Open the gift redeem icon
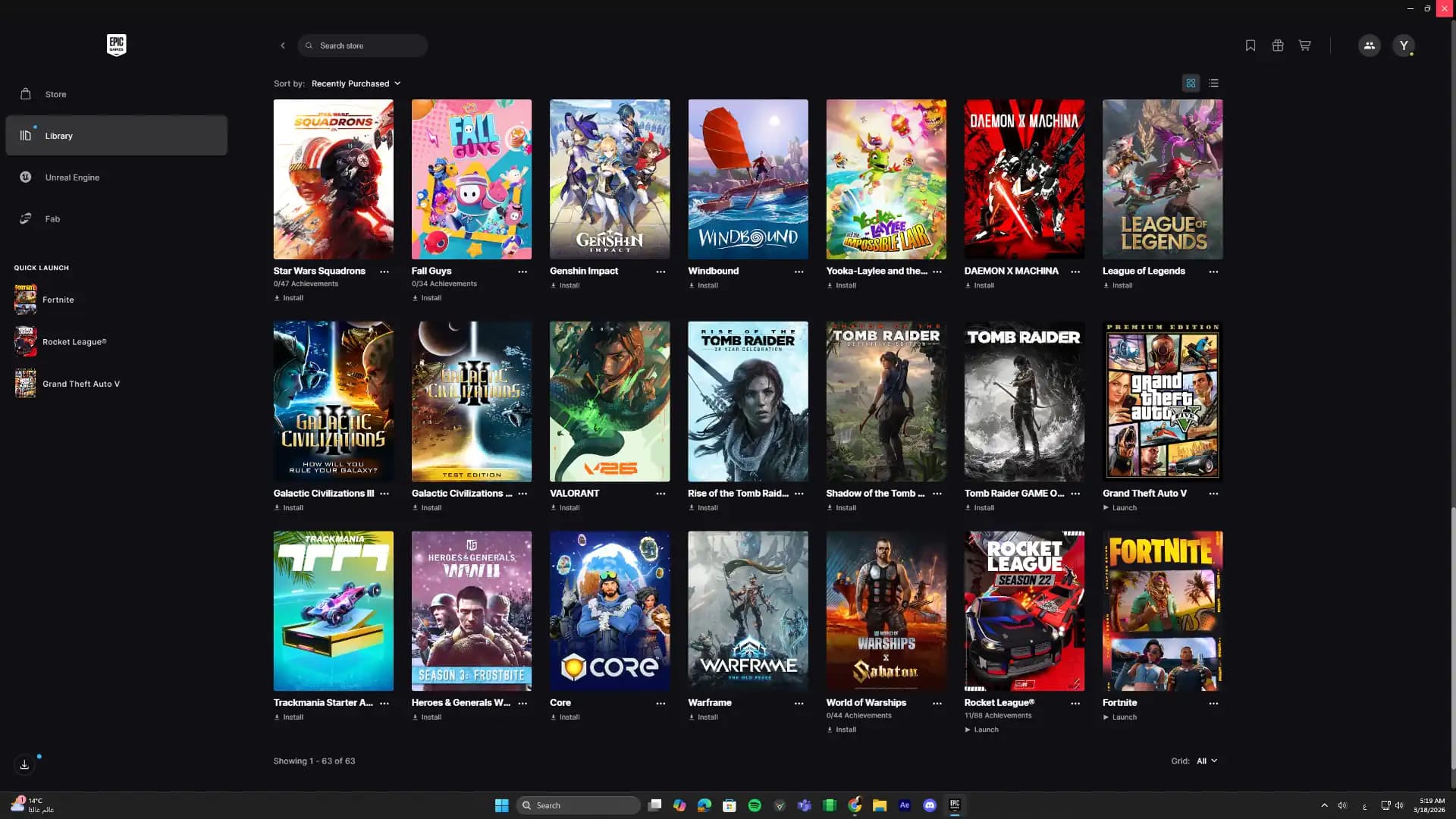 click(x=1278, y=45)
